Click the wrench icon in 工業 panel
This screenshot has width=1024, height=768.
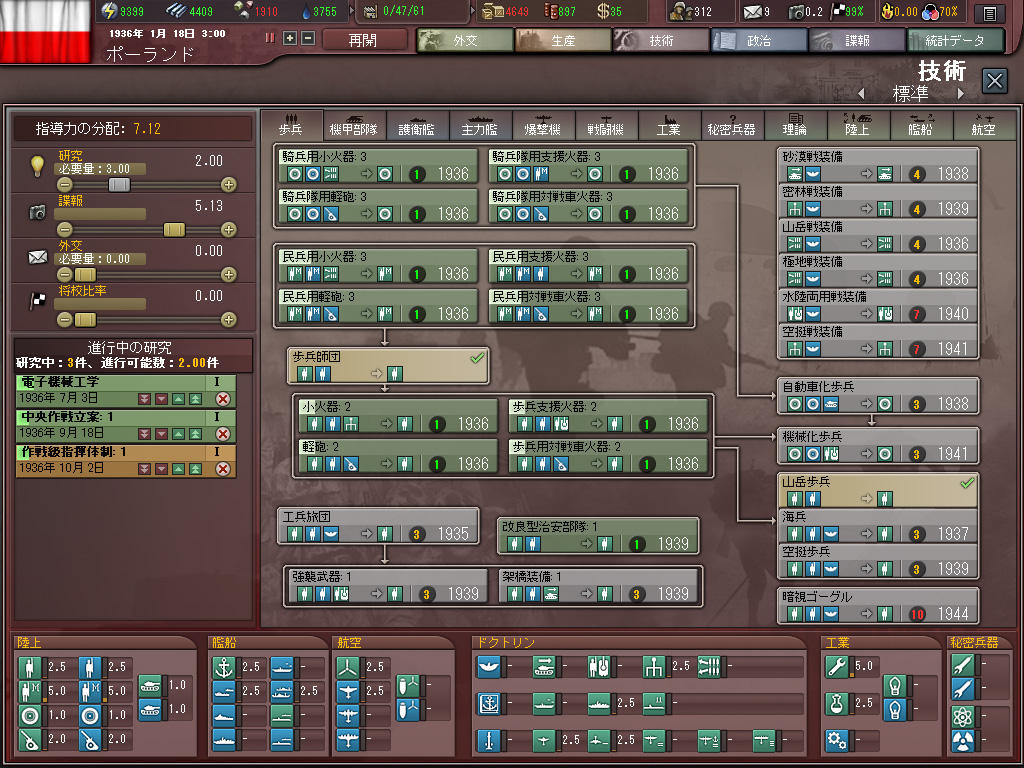[x=838, y=666]
